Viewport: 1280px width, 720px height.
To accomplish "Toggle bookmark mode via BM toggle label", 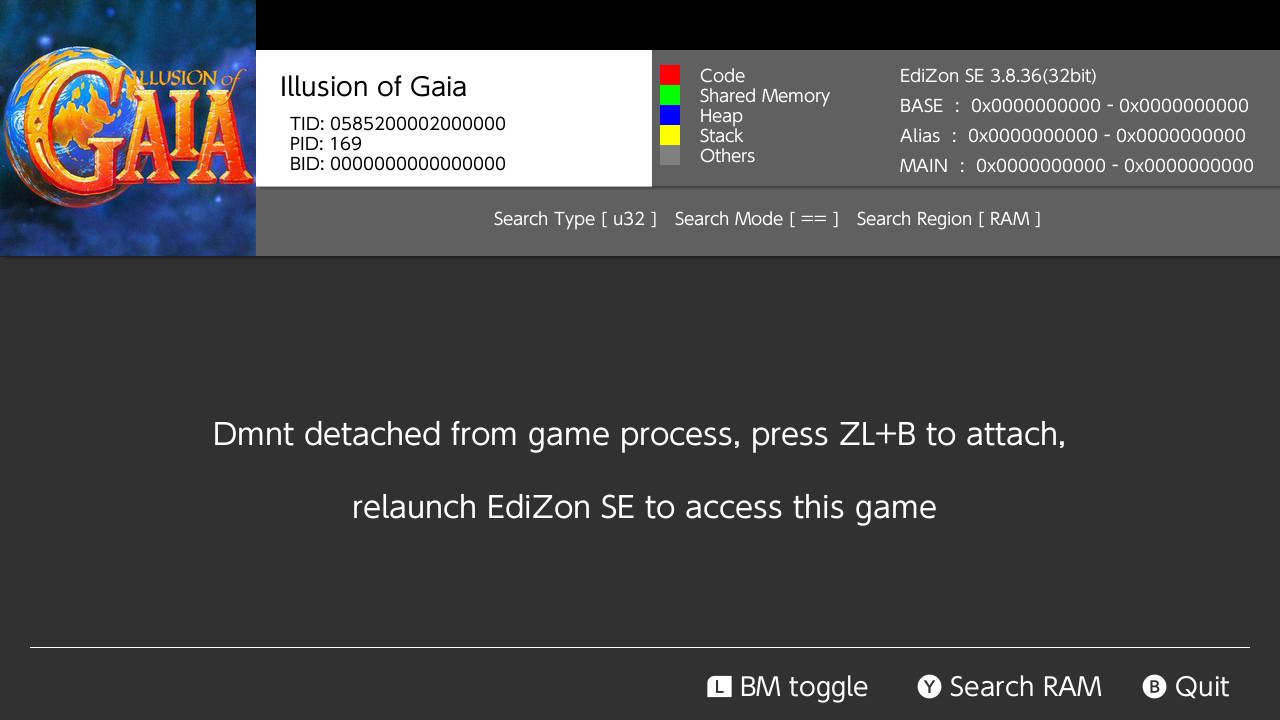I will pyautogui.click(x=804, y=687).
